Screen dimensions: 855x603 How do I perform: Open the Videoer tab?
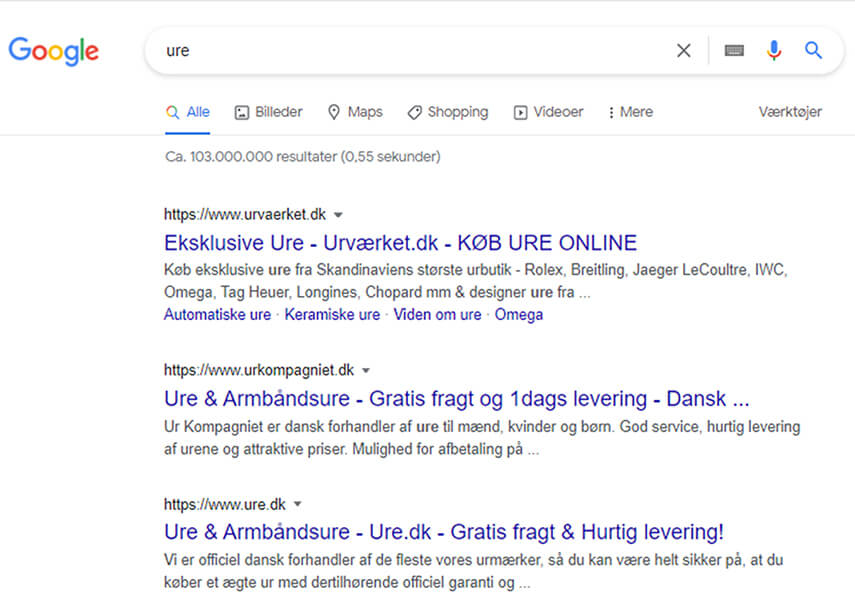548,112
